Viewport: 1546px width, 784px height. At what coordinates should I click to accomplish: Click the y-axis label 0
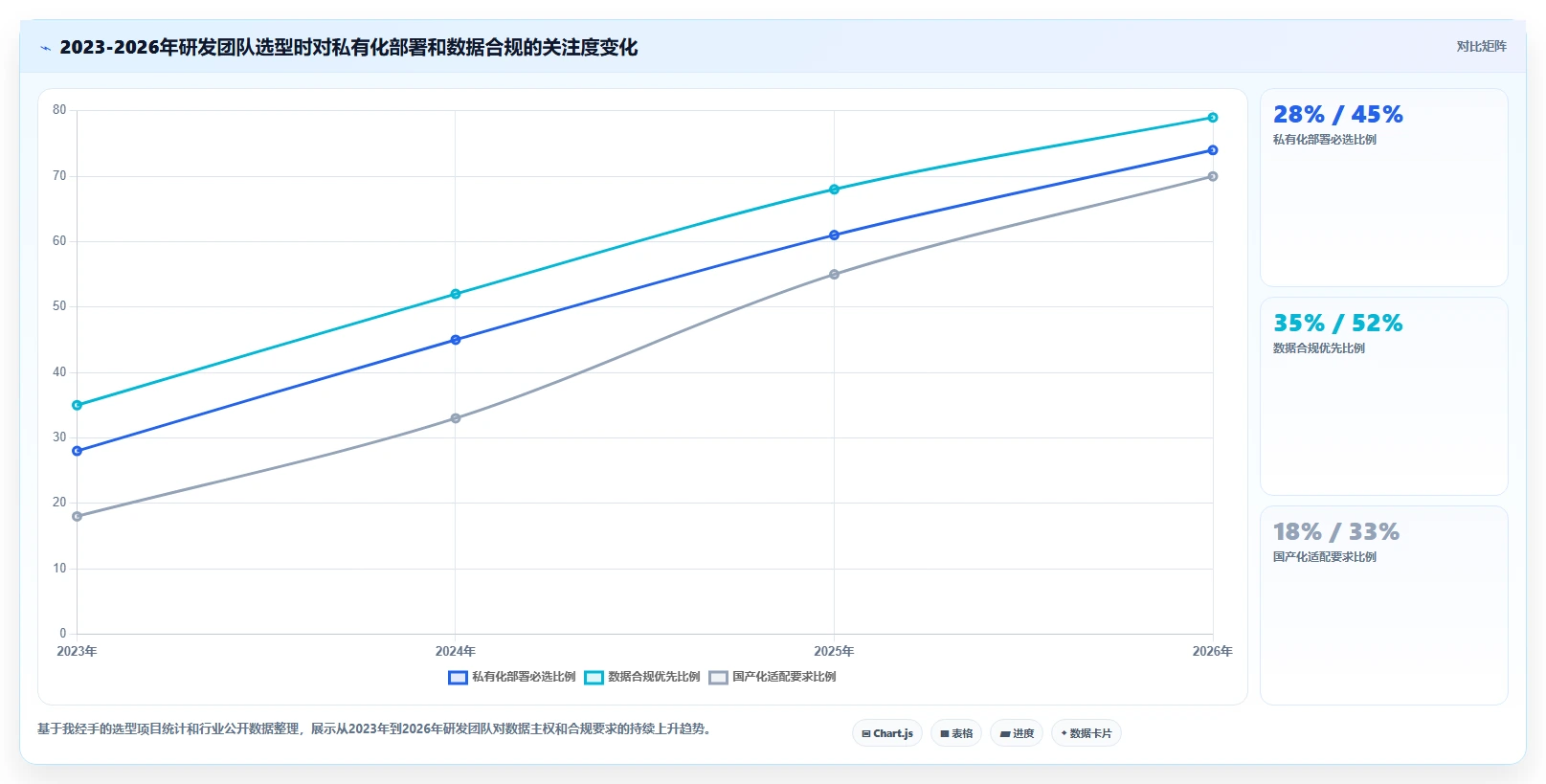(x=63, y=633)
